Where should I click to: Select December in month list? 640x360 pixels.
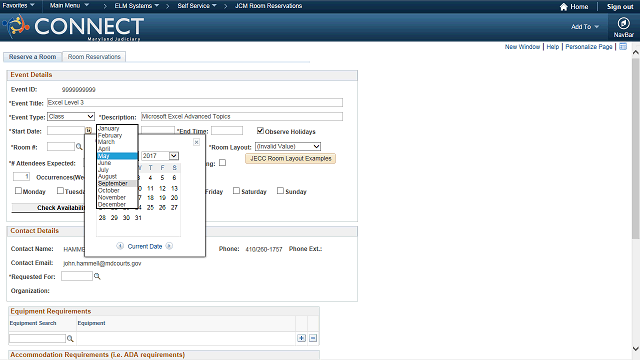coord(117,204)
